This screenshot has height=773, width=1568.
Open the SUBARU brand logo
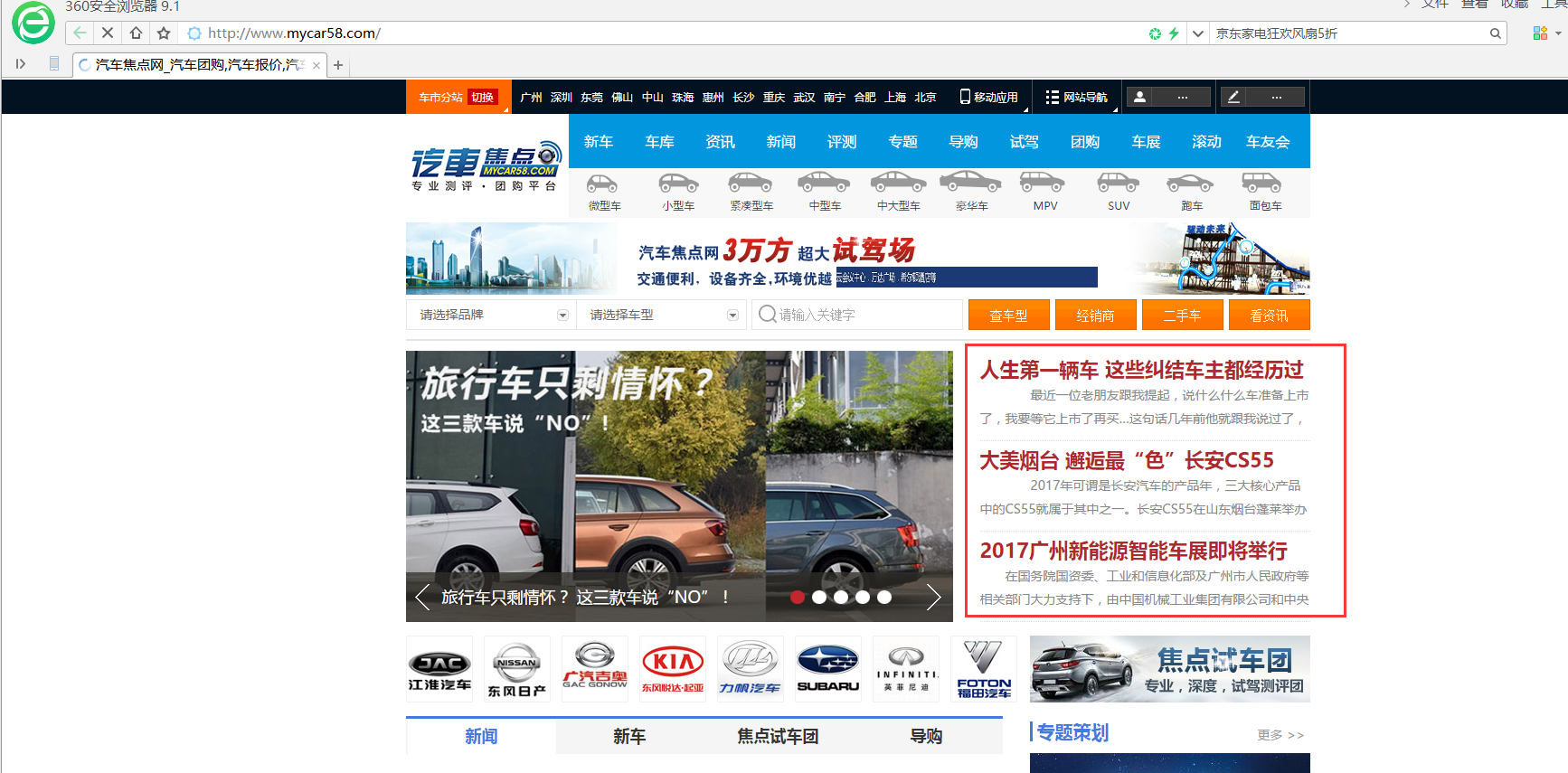coord(828,669)
